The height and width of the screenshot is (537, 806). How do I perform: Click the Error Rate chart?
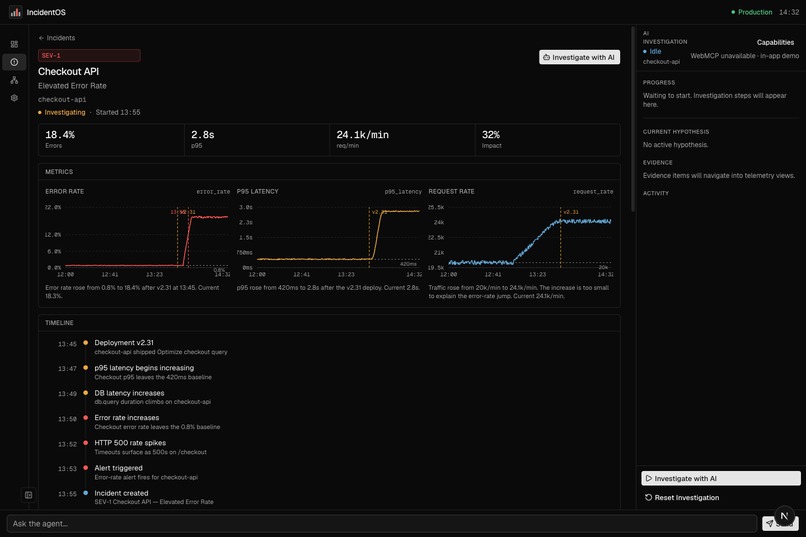click(x=137, y=242)
